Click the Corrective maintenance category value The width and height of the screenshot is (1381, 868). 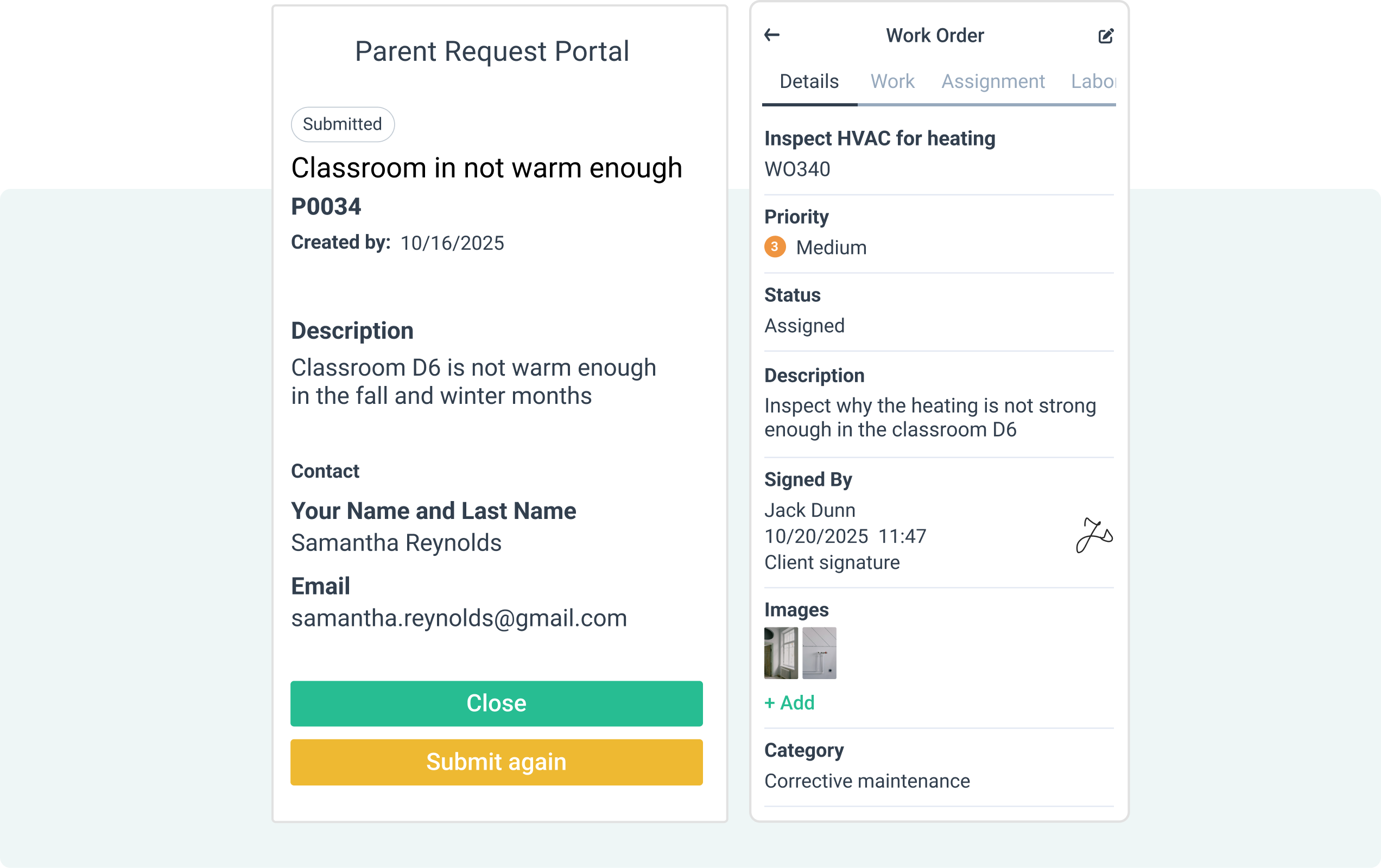866,781
